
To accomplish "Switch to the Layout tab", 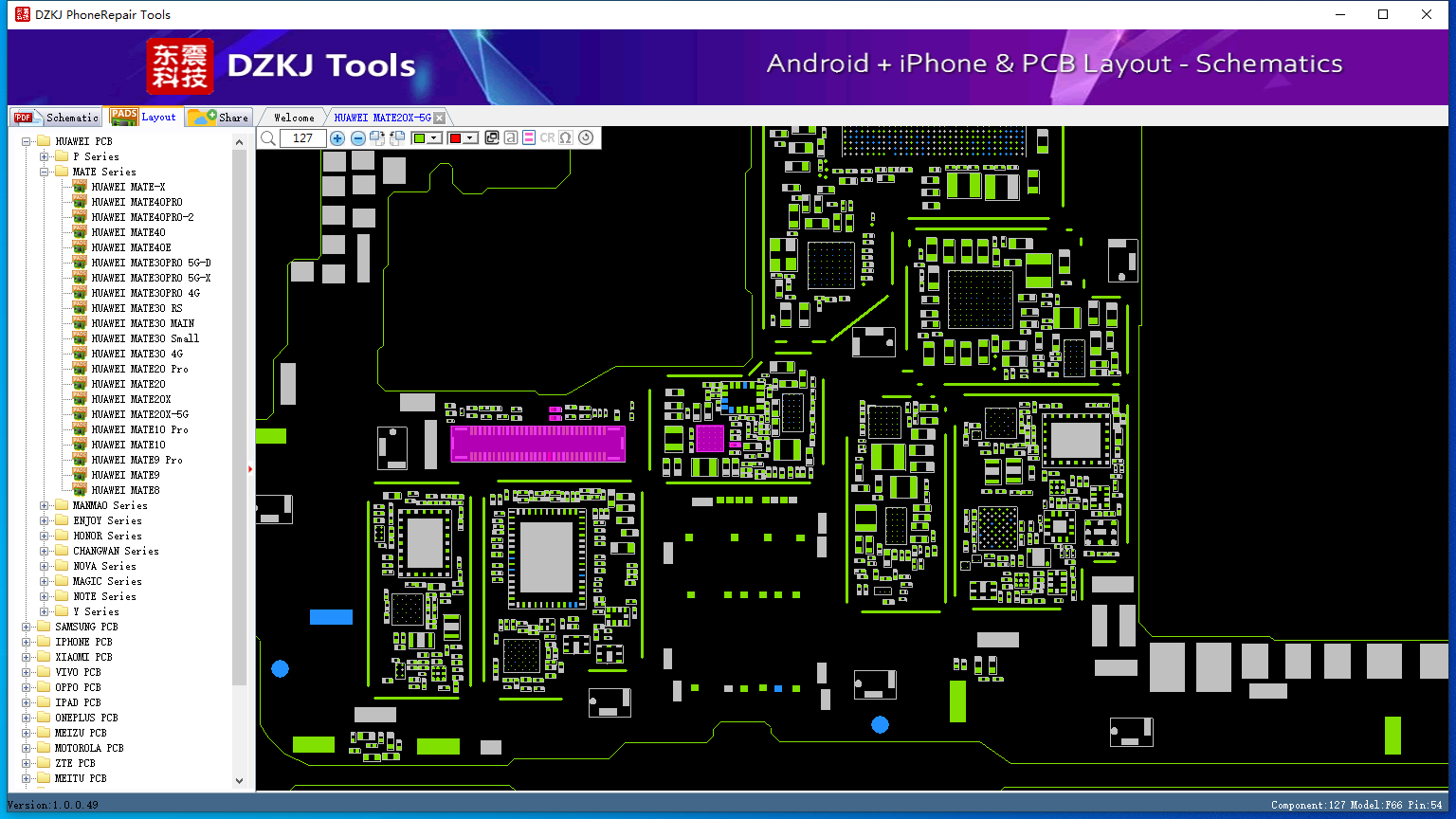I will pos(144,117).
